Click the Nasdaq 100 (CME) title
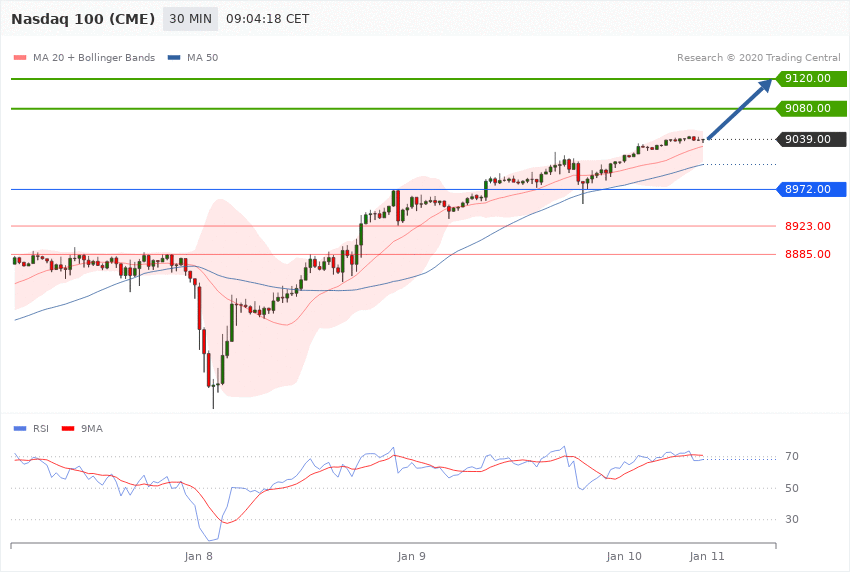The width and height of the screenshot is (850, 576). [83, 19]
